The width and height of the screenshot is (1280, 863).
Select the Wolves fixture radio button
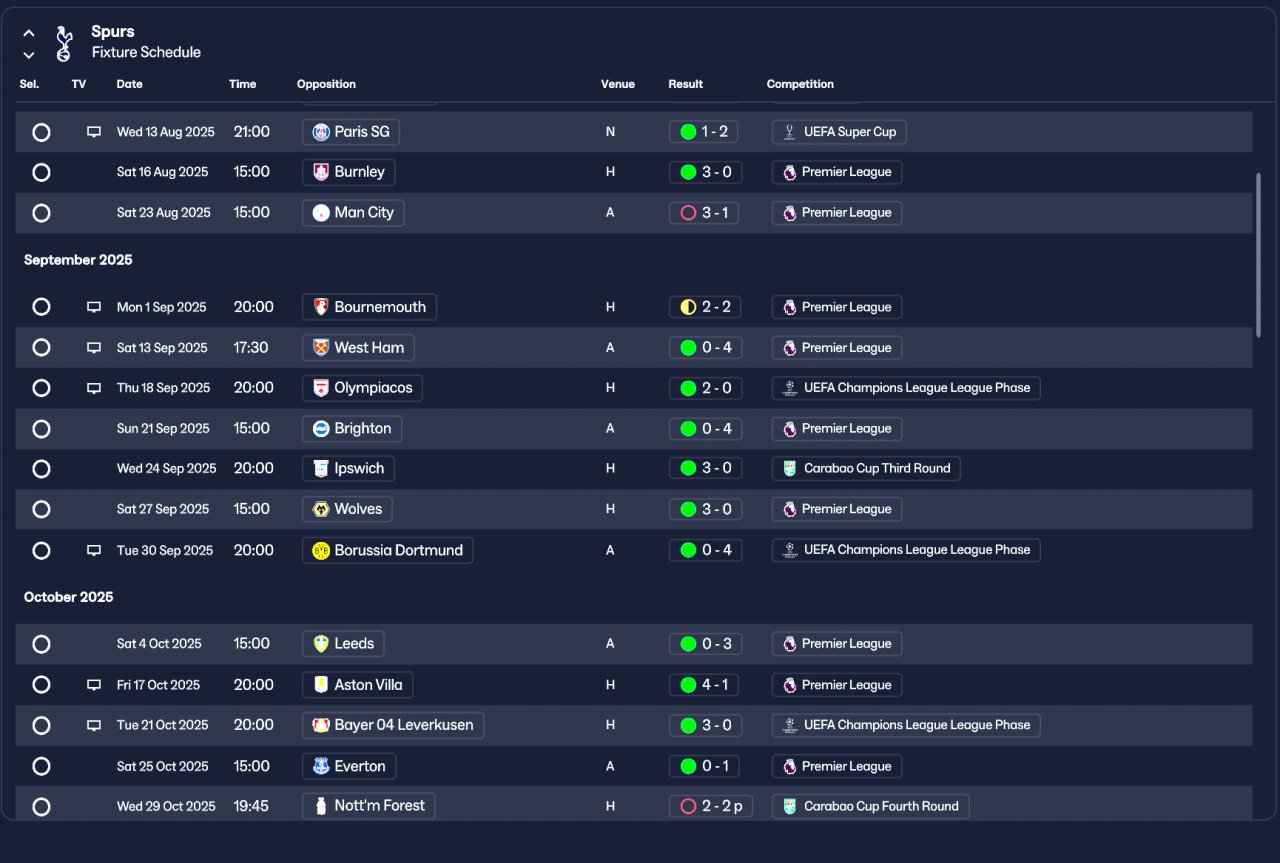click(41, 509)
